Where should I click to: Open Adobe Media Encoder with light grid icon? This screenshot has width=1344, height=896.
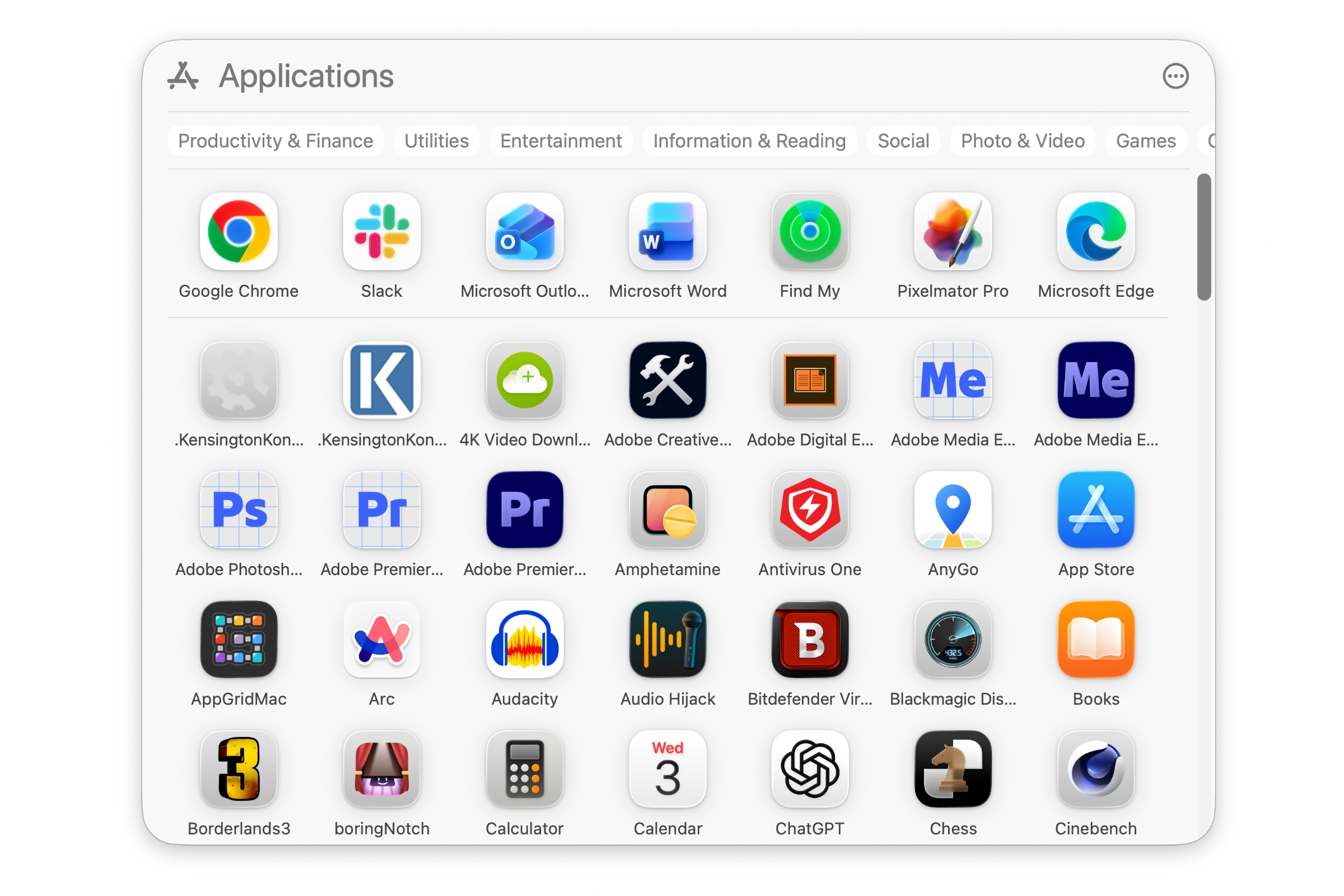pyautogui.click(x=953, y=380)
